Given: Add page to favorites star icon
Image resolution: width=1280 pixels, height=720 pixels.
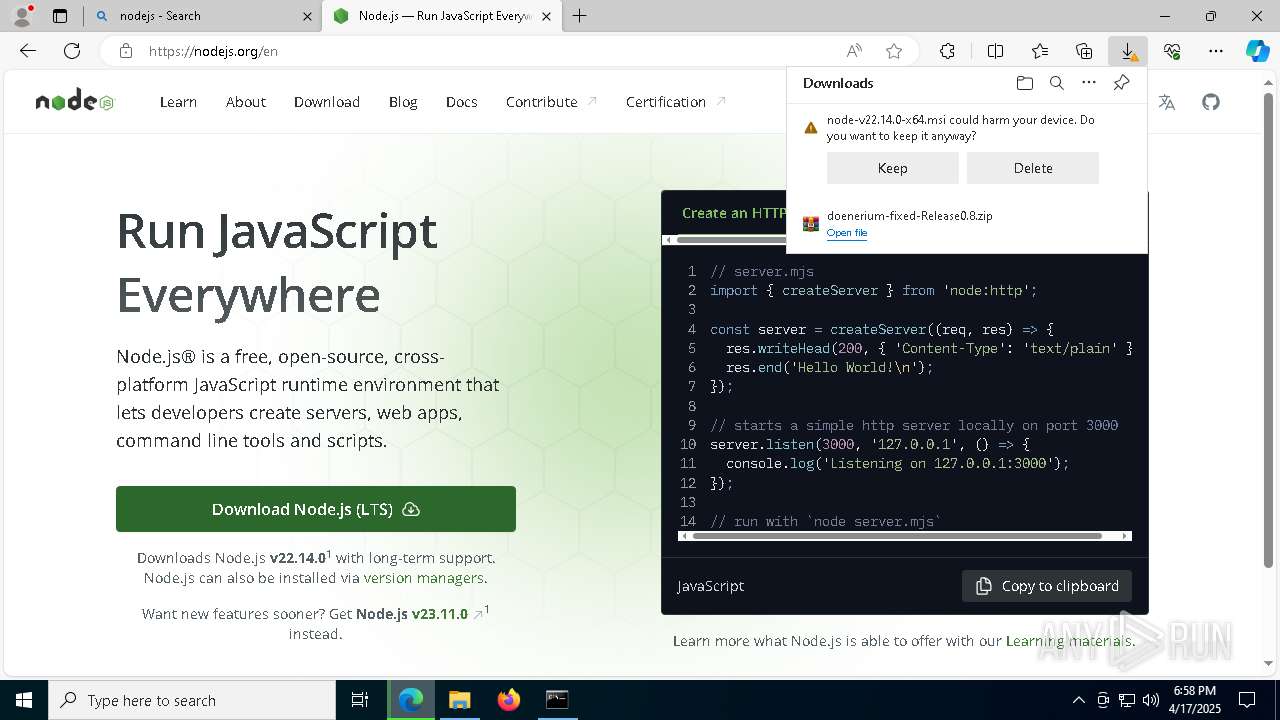Looking at the screenshot, I should pyautogui.click(x=894, y=51).
